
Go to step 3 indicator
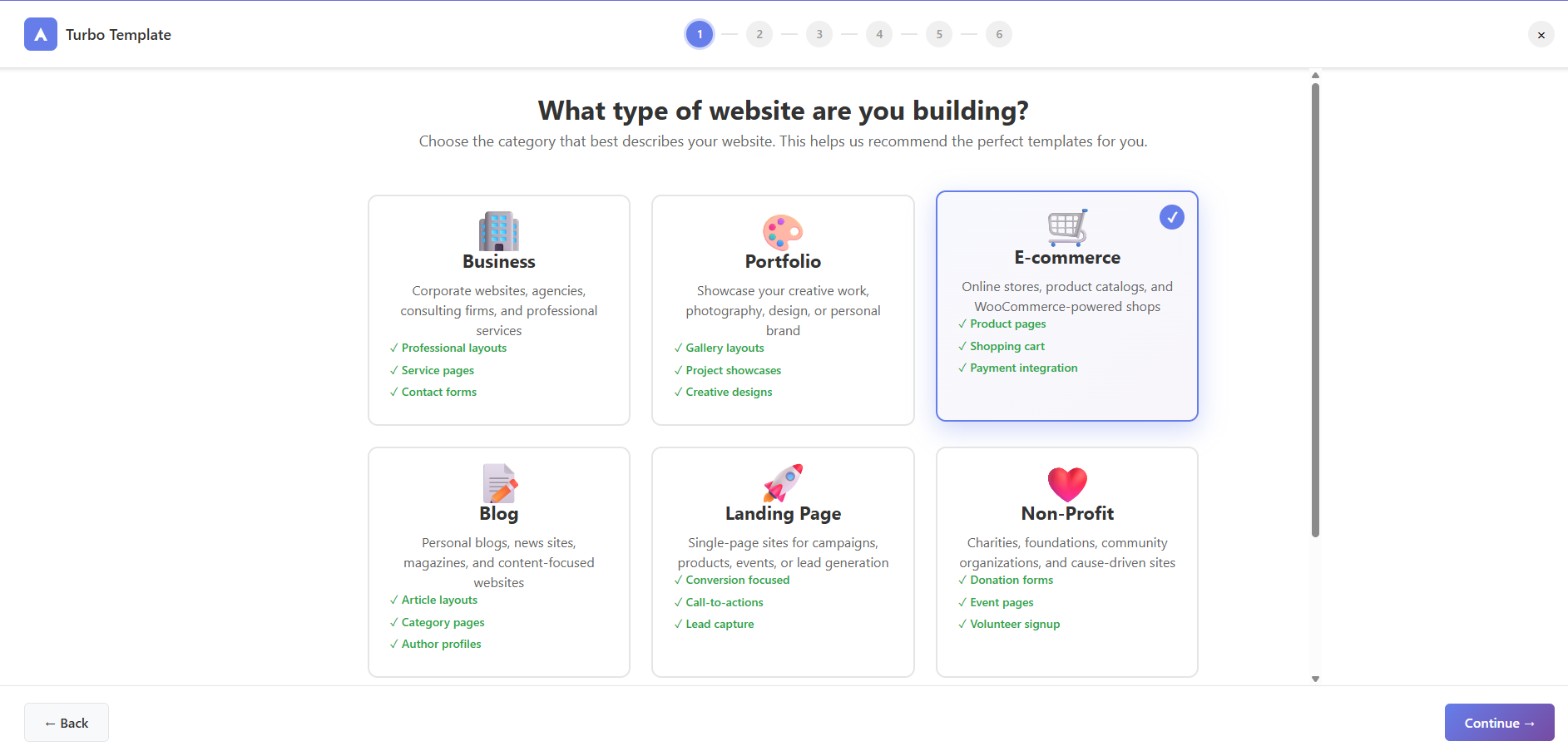[x=819, y=34]
